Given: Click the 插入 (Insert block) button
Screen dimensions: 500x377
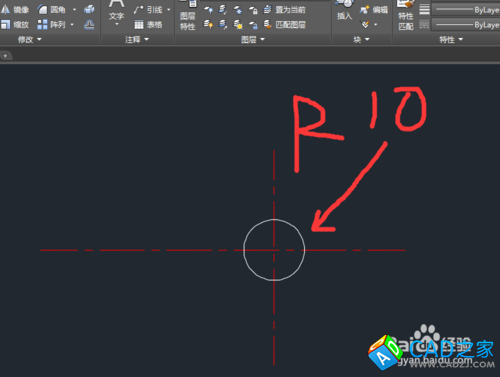Looking at the screenshot, I should pyautogui.click(x=344, y=10).
